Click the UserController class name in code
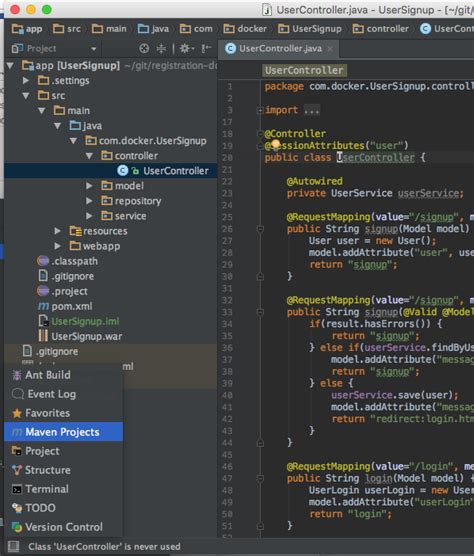The image size is (474, 556). (x=375, y=157)
